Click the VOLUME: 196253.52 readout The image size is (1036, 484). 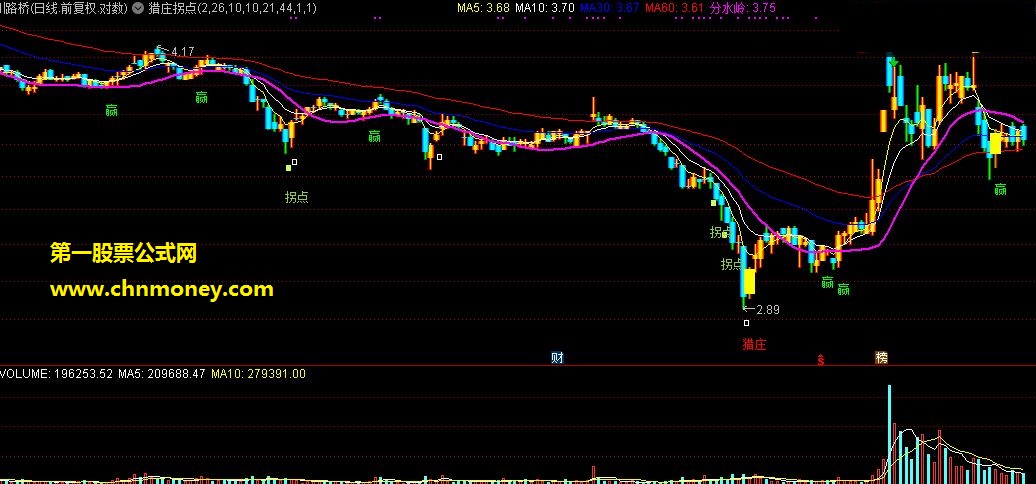pyautogui.click(x=57, y=374)
